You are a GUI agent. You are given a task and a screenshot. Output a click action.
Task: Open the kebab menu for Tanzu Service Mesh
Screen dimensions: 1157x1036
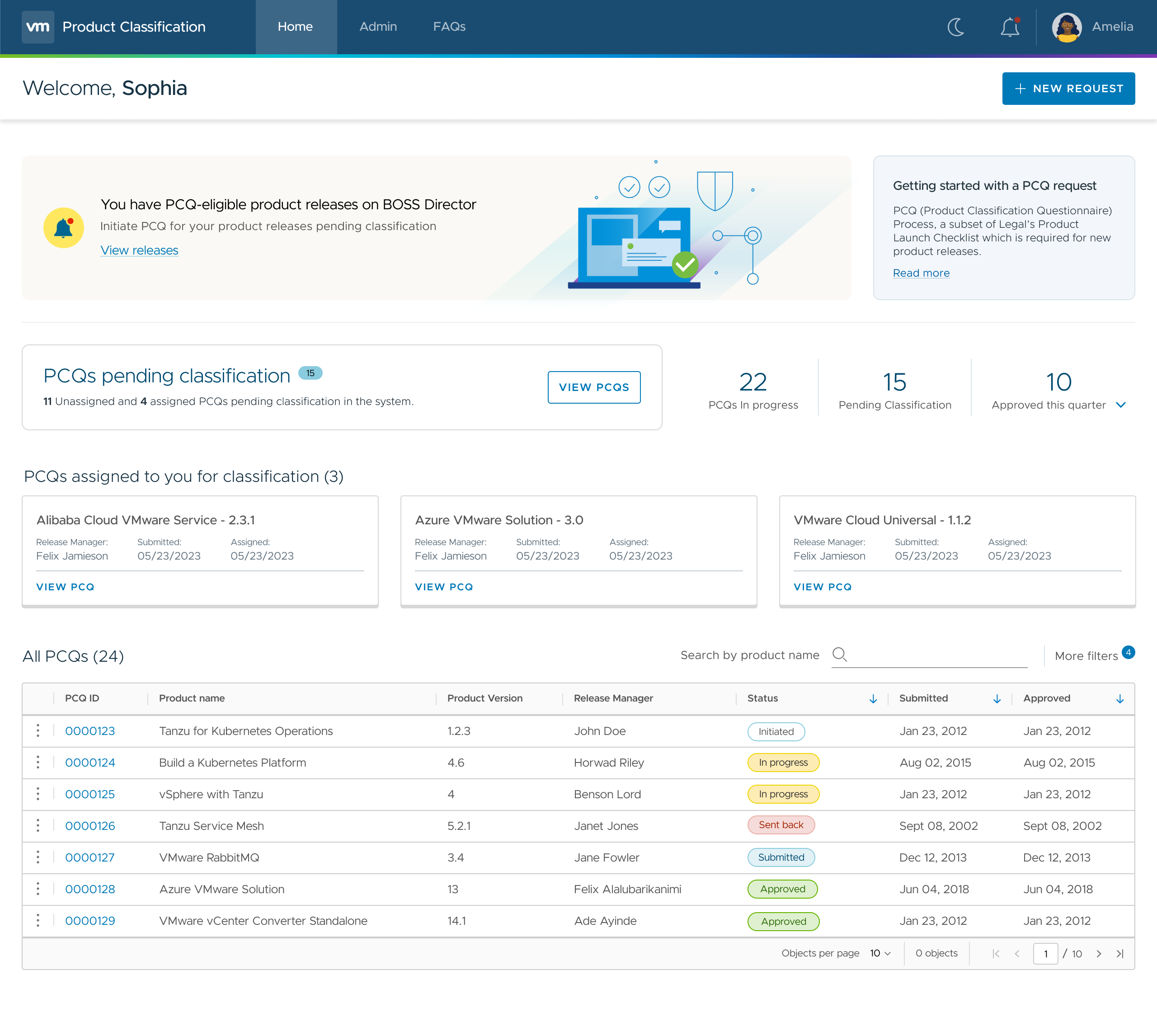coord(38,826)
